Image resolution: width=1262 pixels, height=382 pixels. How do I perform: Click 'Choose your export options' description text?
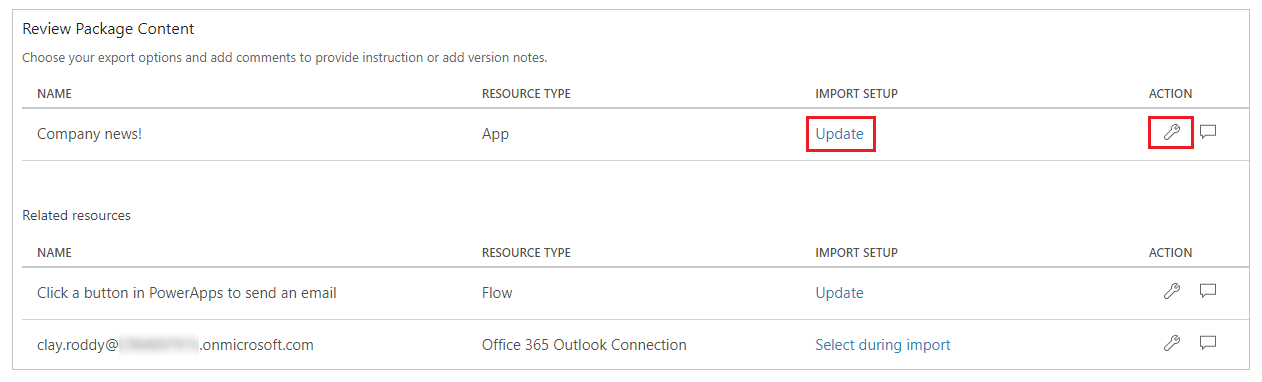[x=285, y=58]
